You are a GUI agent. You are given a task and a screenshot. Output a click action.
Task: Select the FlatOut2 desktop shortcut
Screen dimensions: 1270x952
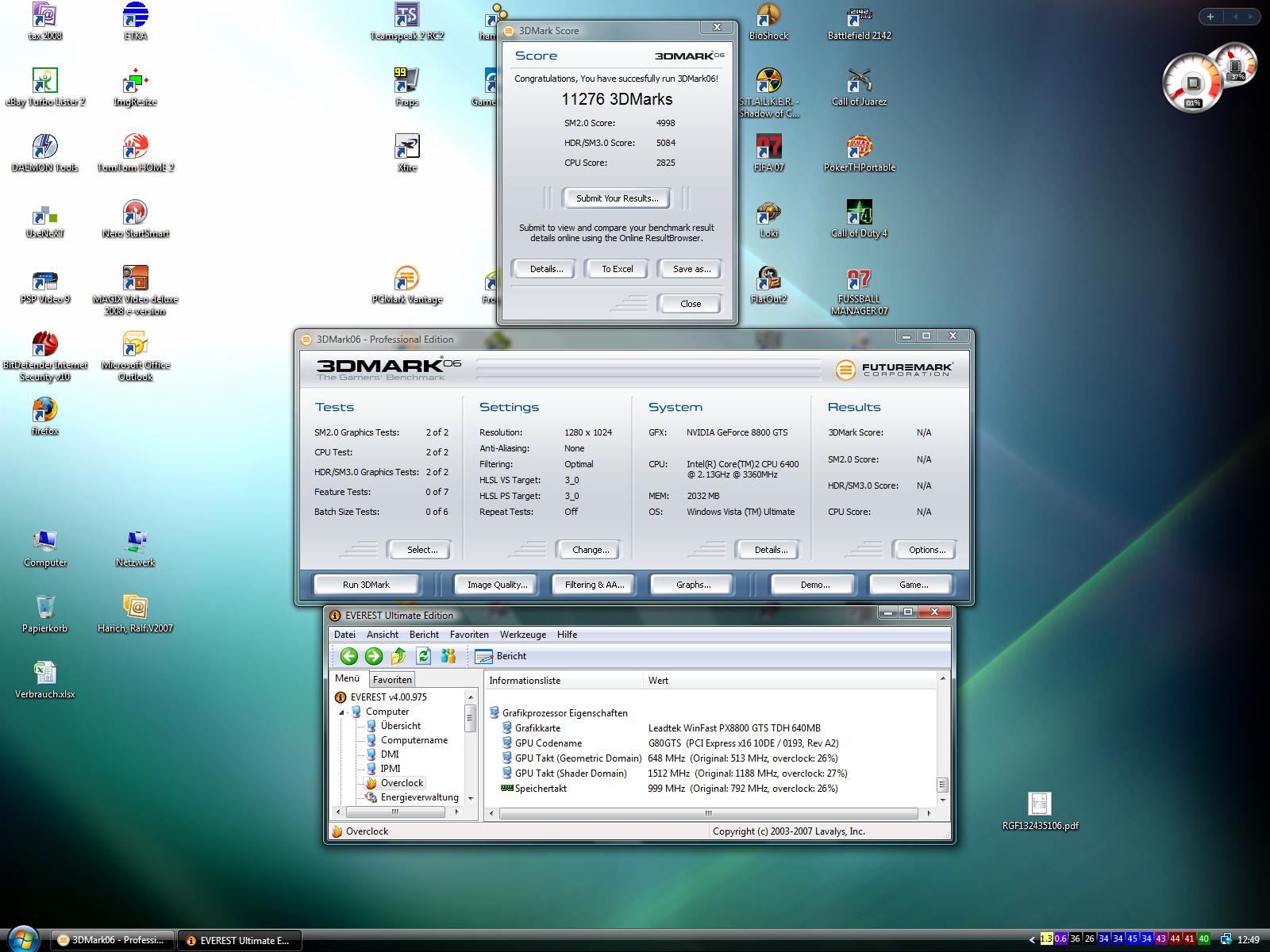pyautogui.click(x=768, y=286)
